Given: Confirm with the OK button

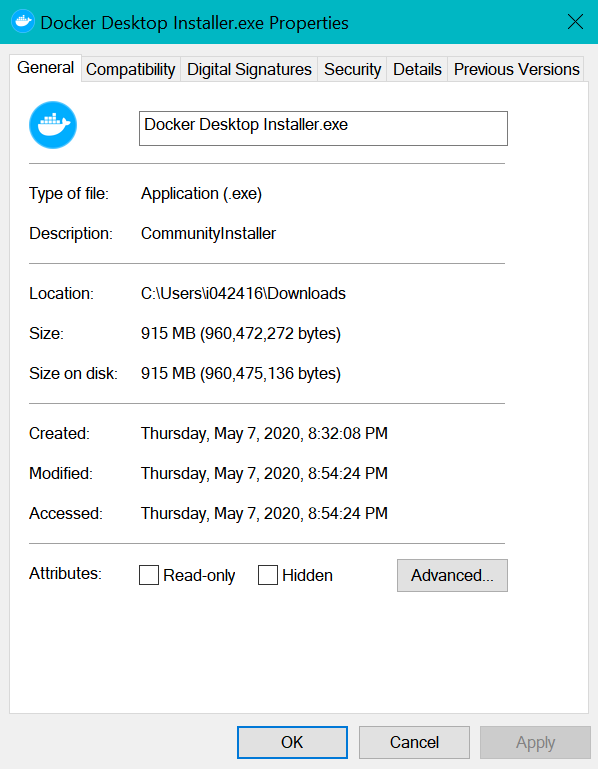Looking at the screenshot, I should tap(292, 742).
